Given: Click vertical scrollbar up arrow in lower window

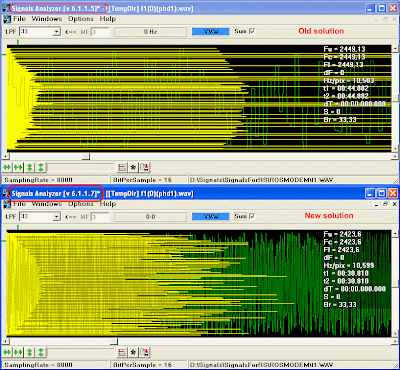Looking at the screenshot, I should [x=395, y=233].
